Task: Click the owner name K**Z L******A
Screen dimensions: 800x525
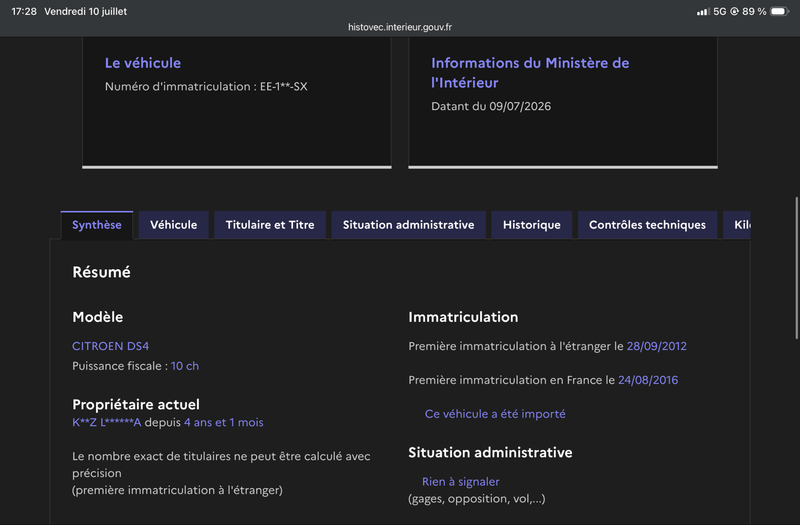Action: click(106, 422)
